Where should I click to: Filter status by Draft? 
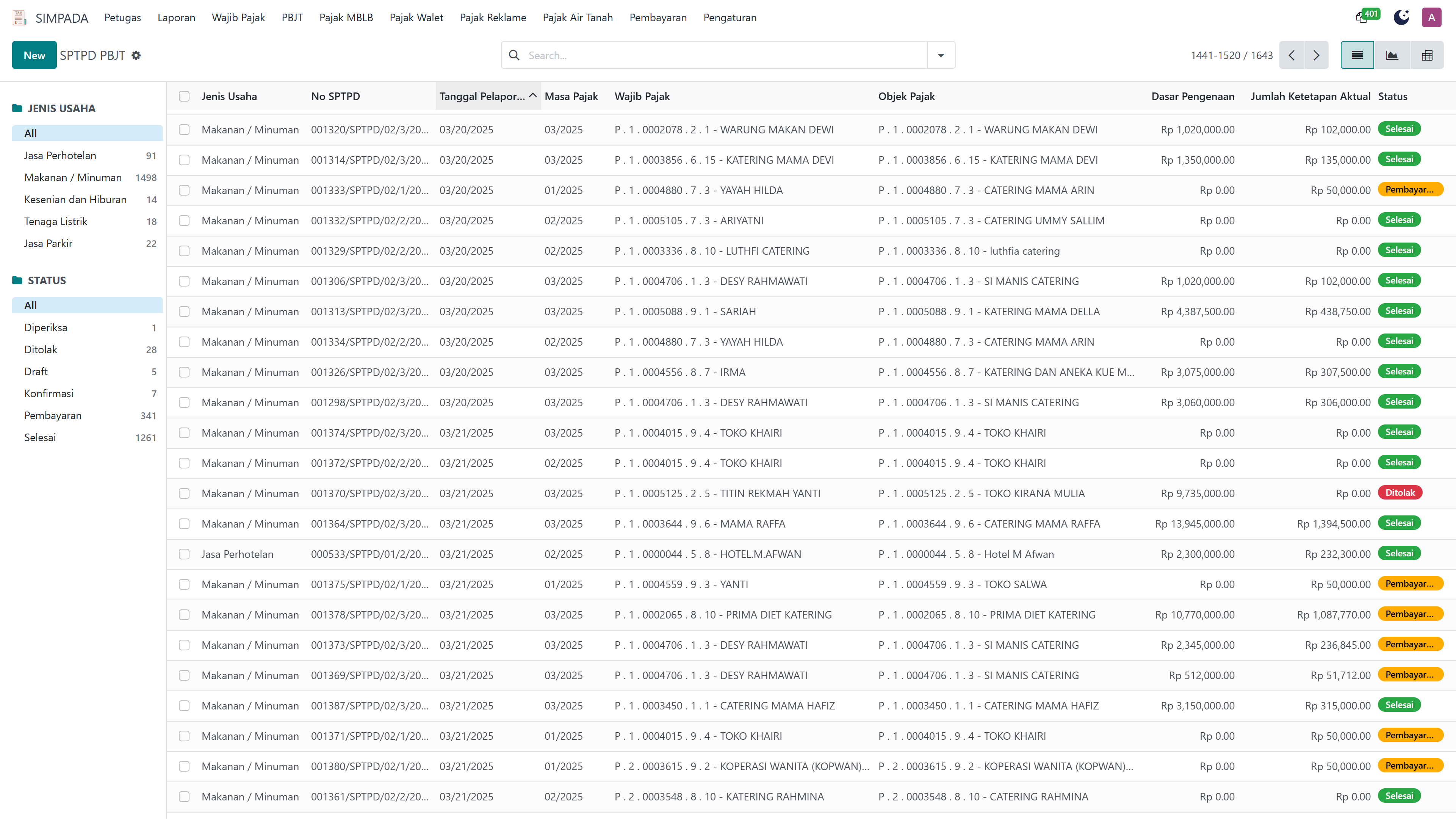pyautogui.click(x=88, y=372)
